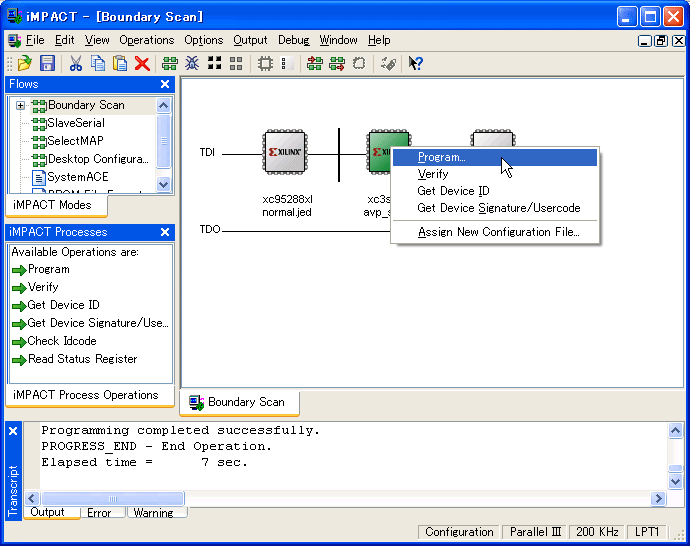Screen dimensions: 690x546
Task: Click the three-dot list toolbar icon
Action: (x=285, y=63)
